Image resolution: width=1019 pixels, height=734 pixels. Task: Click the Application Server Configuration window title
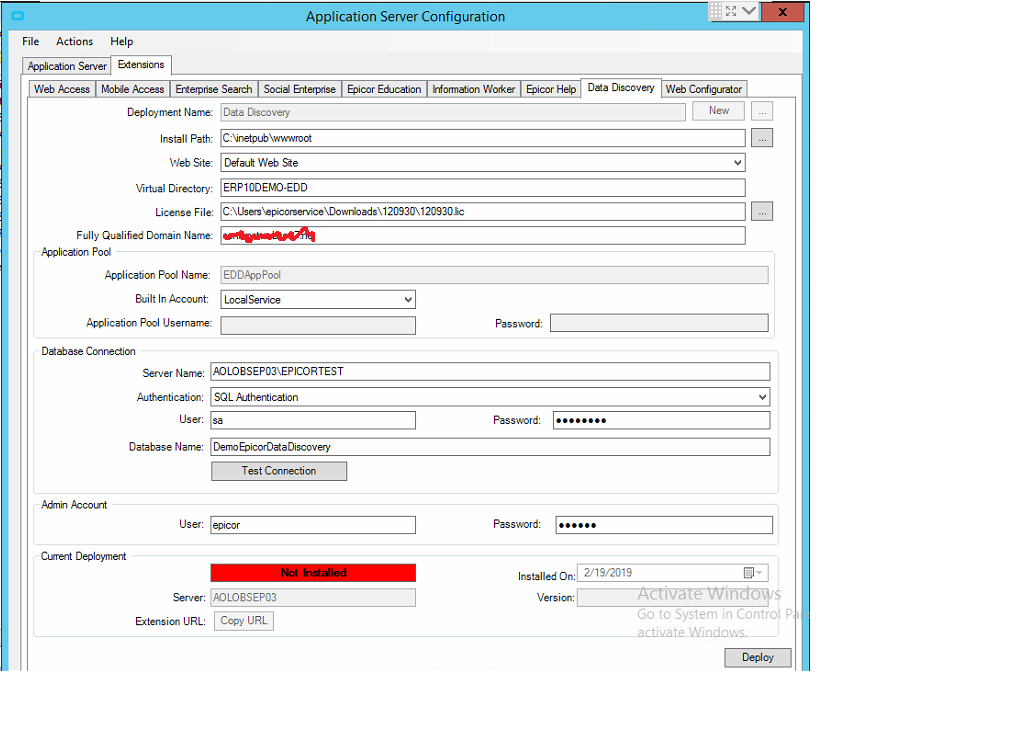[406, 17]
